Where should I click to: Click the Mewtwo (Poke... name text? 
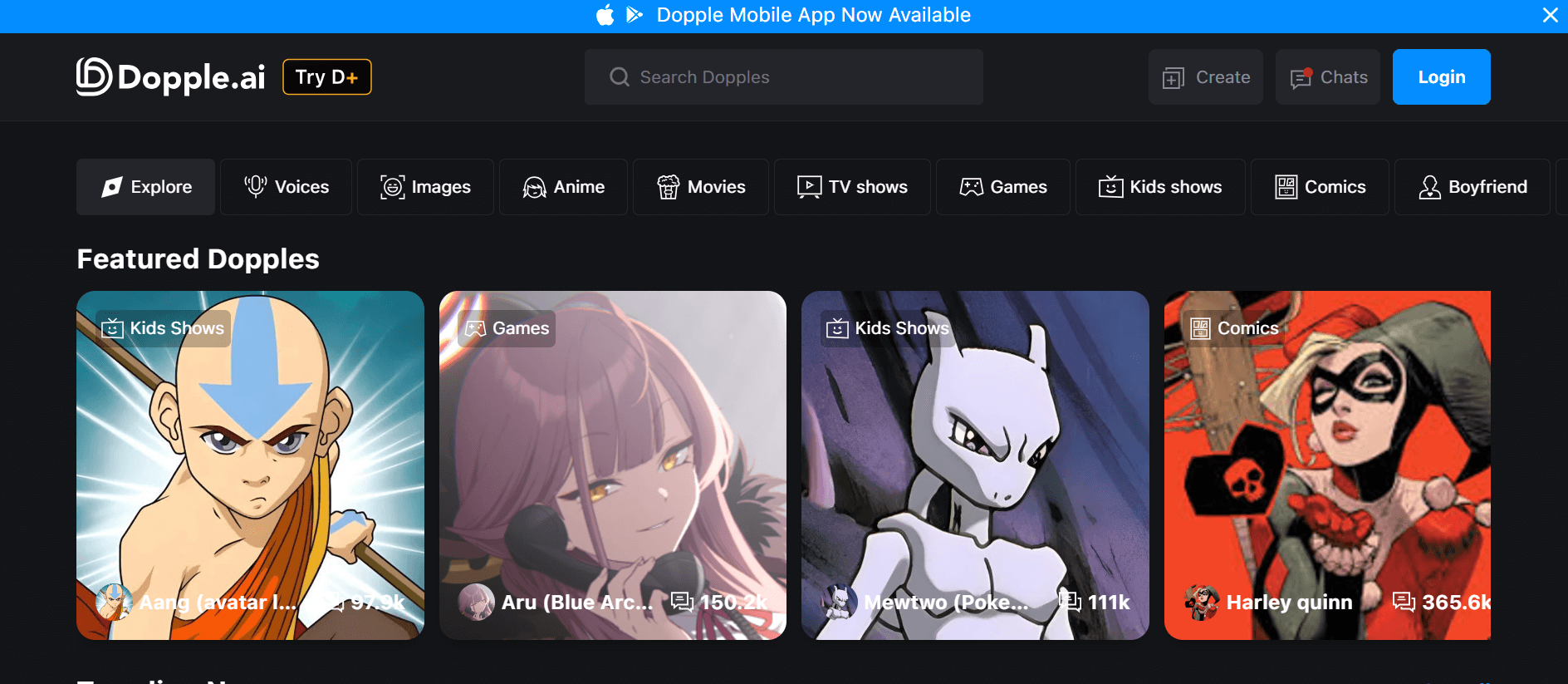point(946,603)
